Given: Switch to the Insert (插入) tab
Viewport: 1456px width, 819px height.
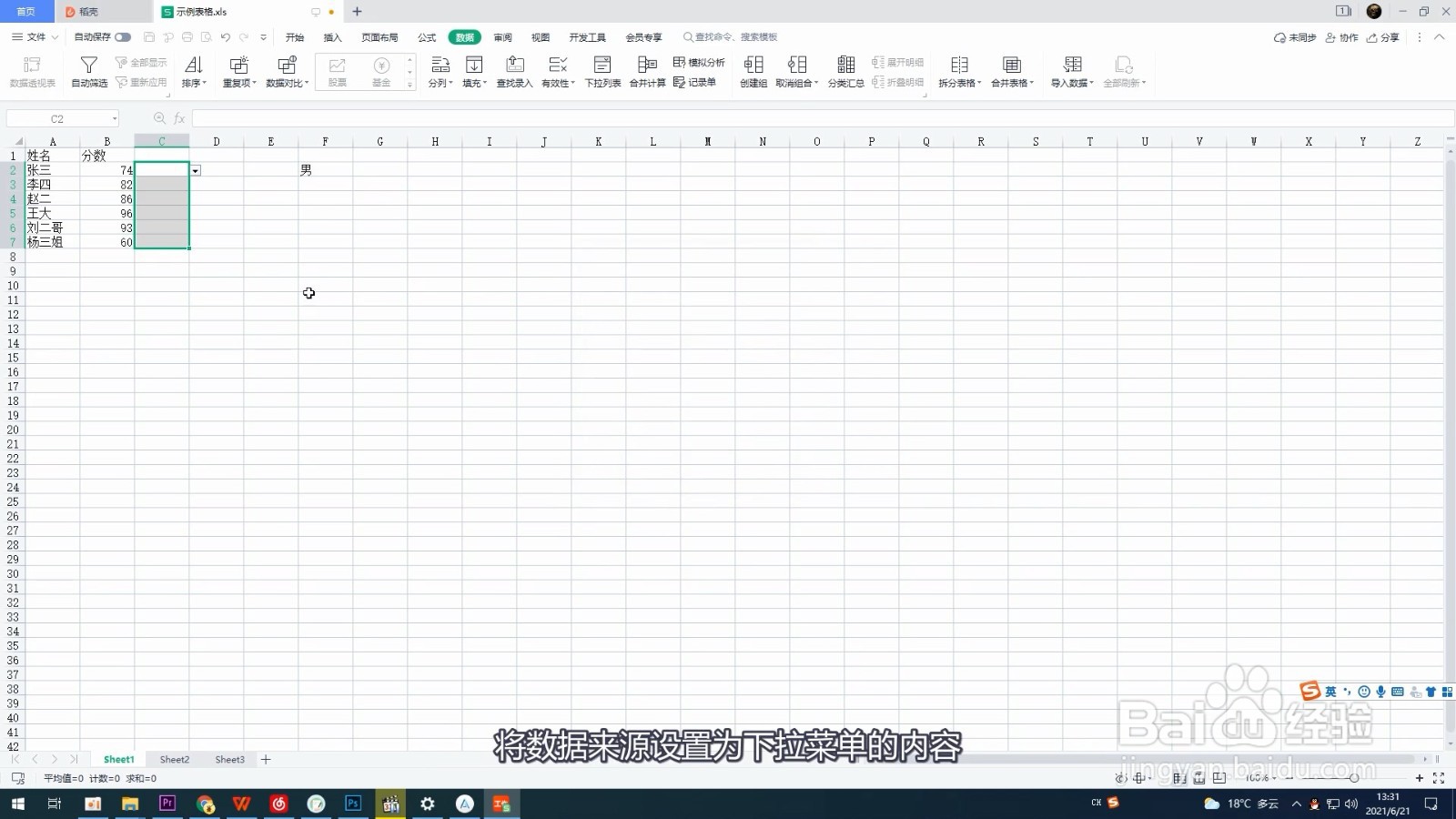Looking at the screenshot, I should [332, 37].
